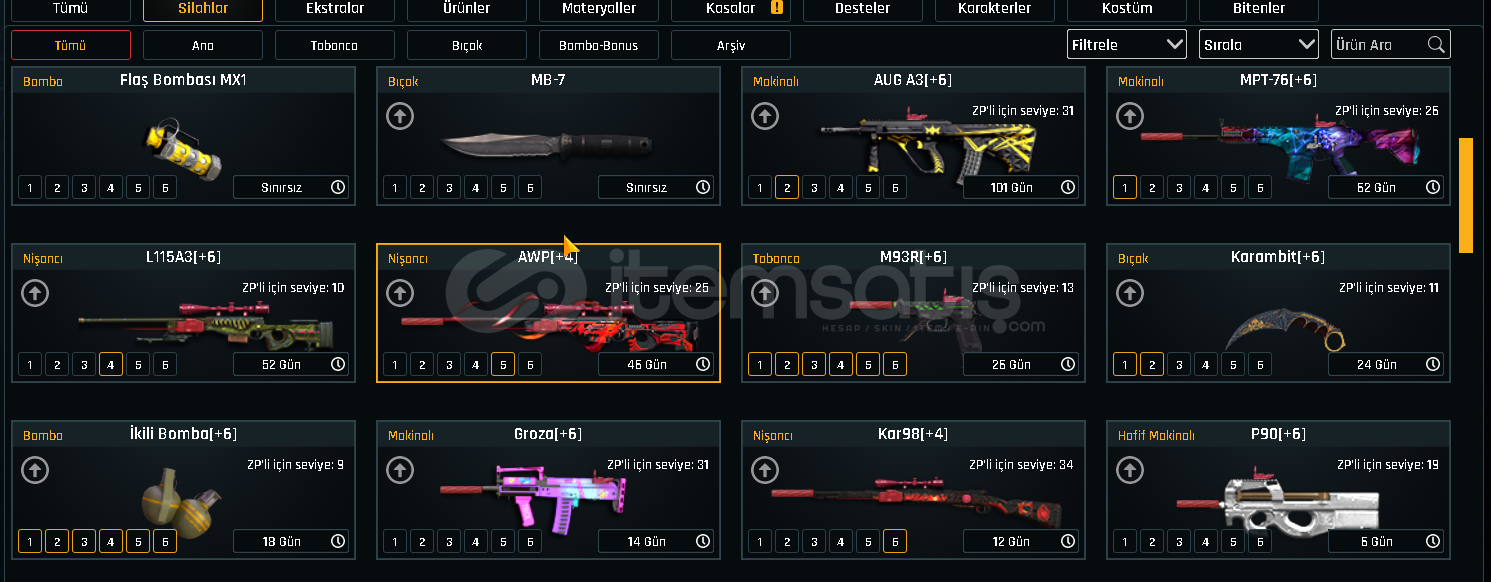Viewport: 1491px width, 582px height.
Task: Click the search magnifier icon
Action: point(1436,44)
